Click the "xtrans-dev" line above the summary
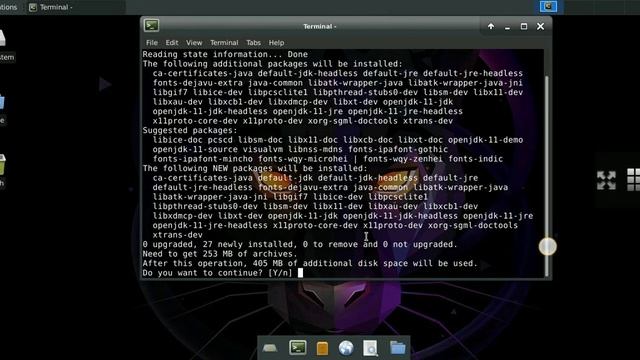Viewport: 640px width, 360px height. point(178,235)
